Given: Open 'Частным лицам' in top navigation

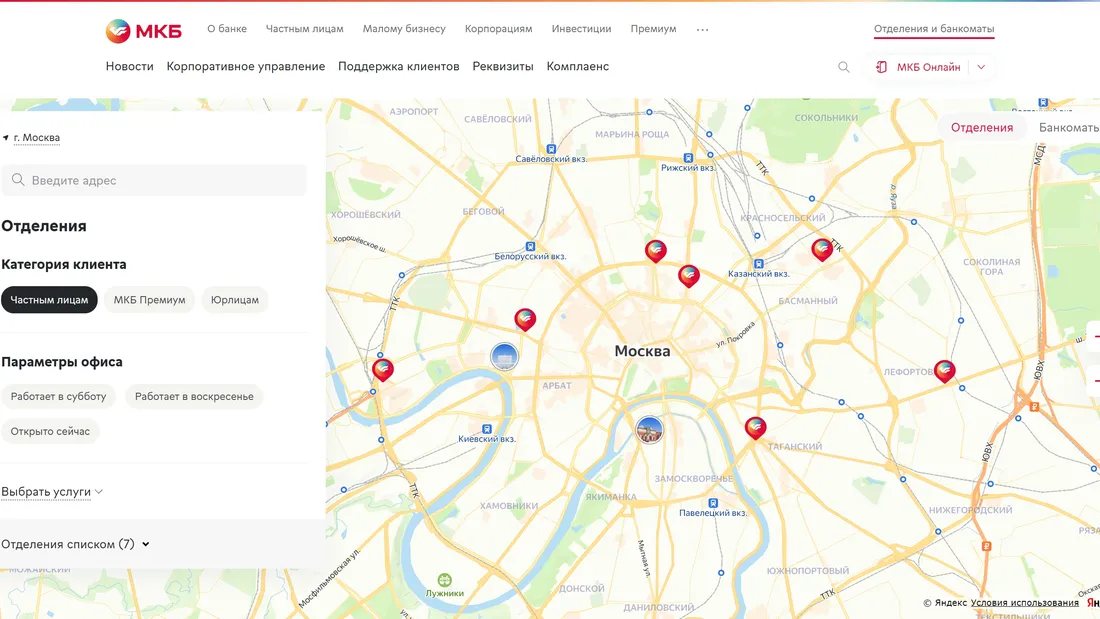Looking at the screenshot, I should [304, 29].
